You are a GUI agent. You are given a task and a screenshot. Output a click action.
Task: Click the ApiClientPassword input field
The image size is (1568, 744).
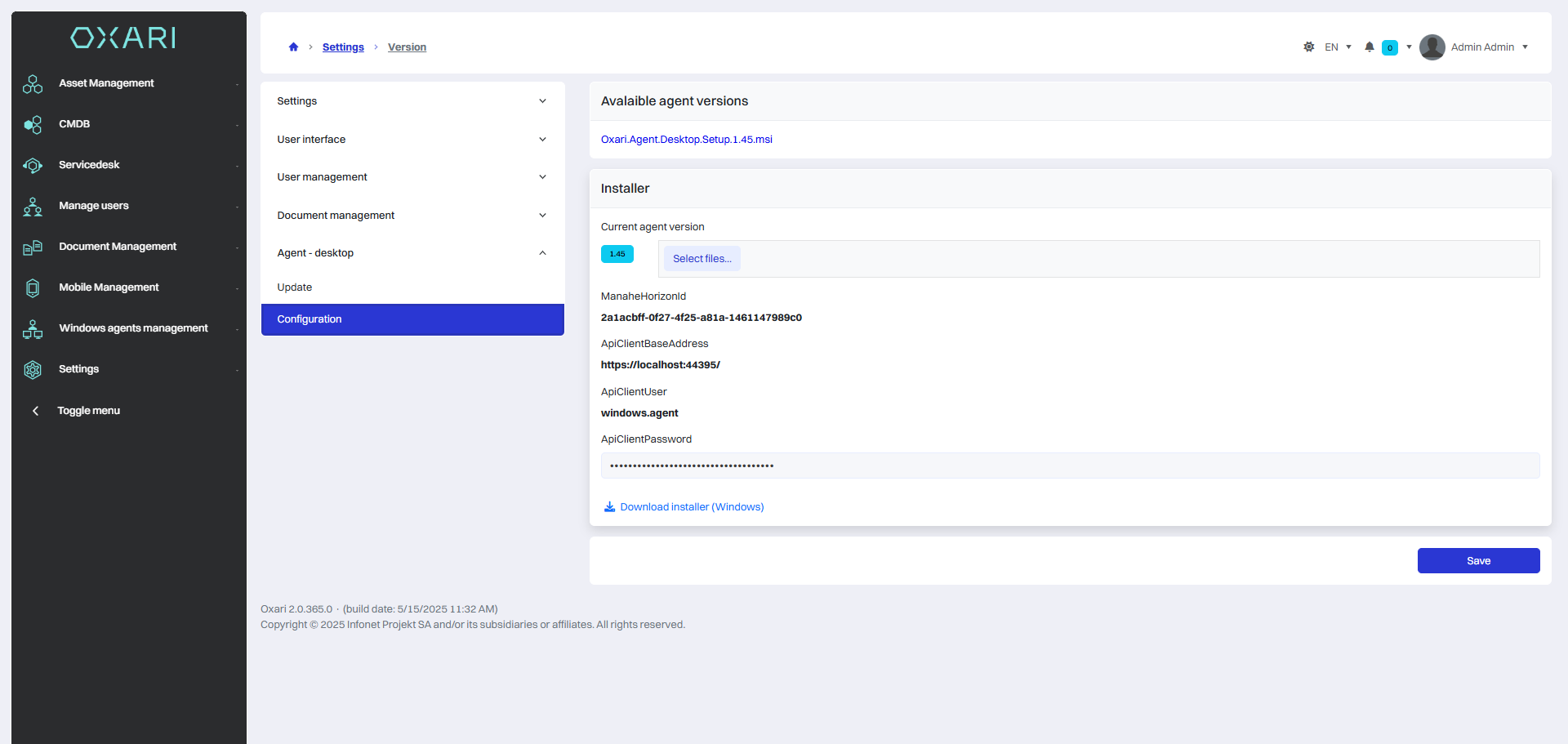[1070, 466]
